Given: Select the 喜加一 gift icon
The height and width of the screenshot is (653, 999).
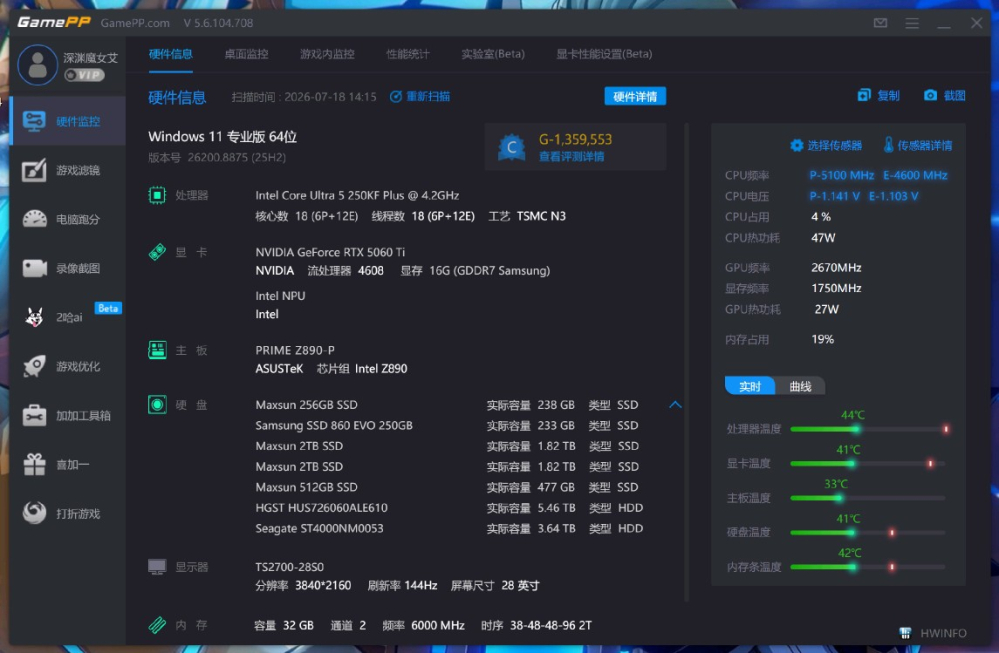Looking at the screenshot, I should (x=34, y=464).
